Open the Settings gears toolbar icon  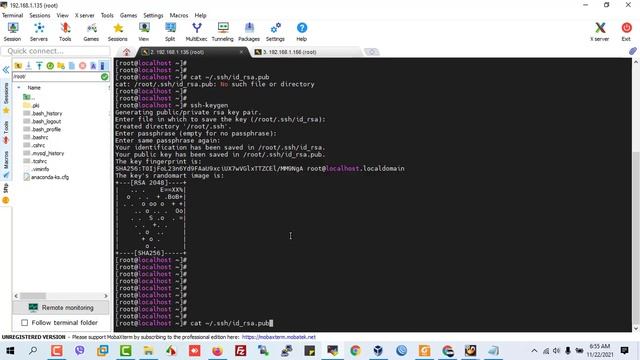(275, 32)
